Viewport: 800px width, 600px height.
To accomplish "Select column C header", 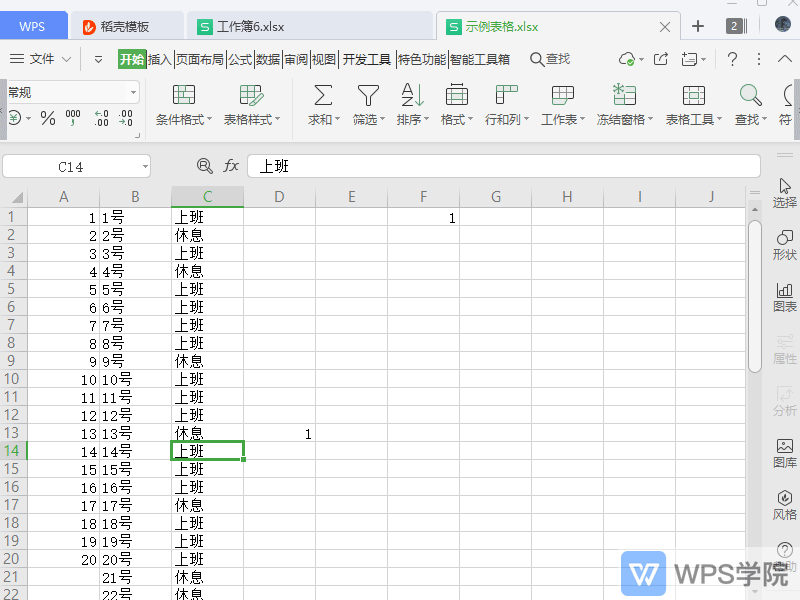I will tap(207, 196).
